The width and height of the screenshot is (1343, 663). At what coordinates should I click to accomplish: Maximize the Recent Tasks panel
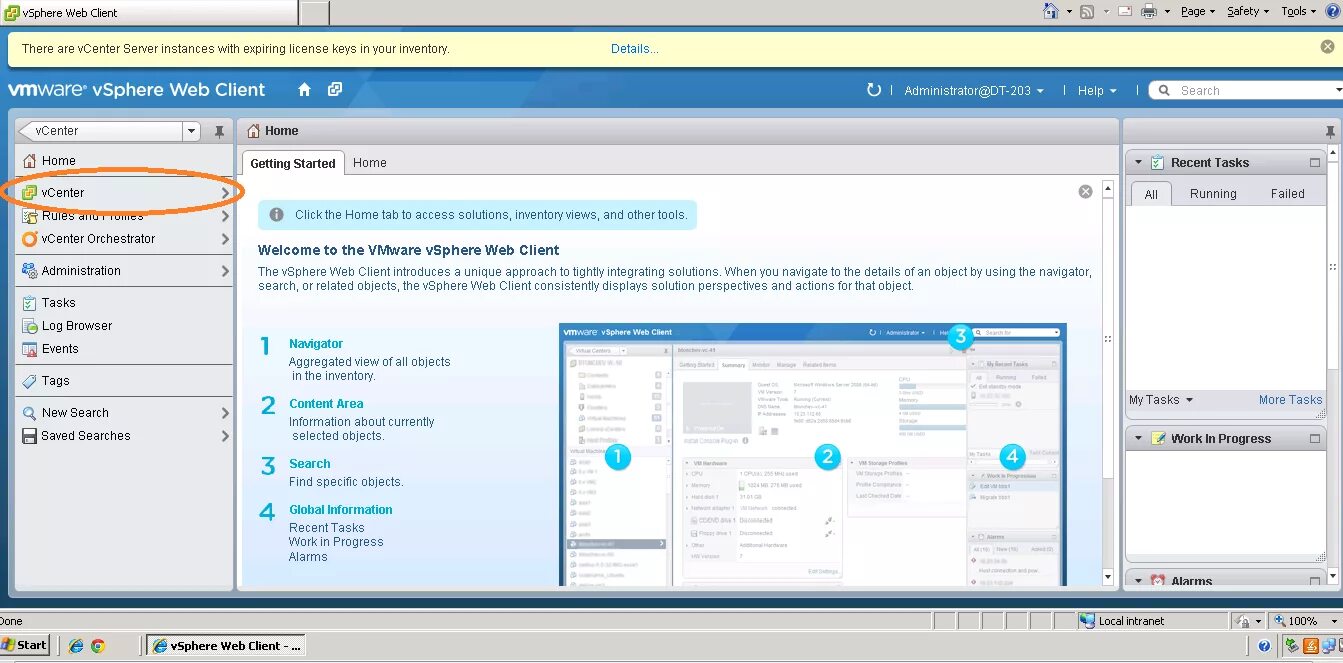pos(1315,162)
